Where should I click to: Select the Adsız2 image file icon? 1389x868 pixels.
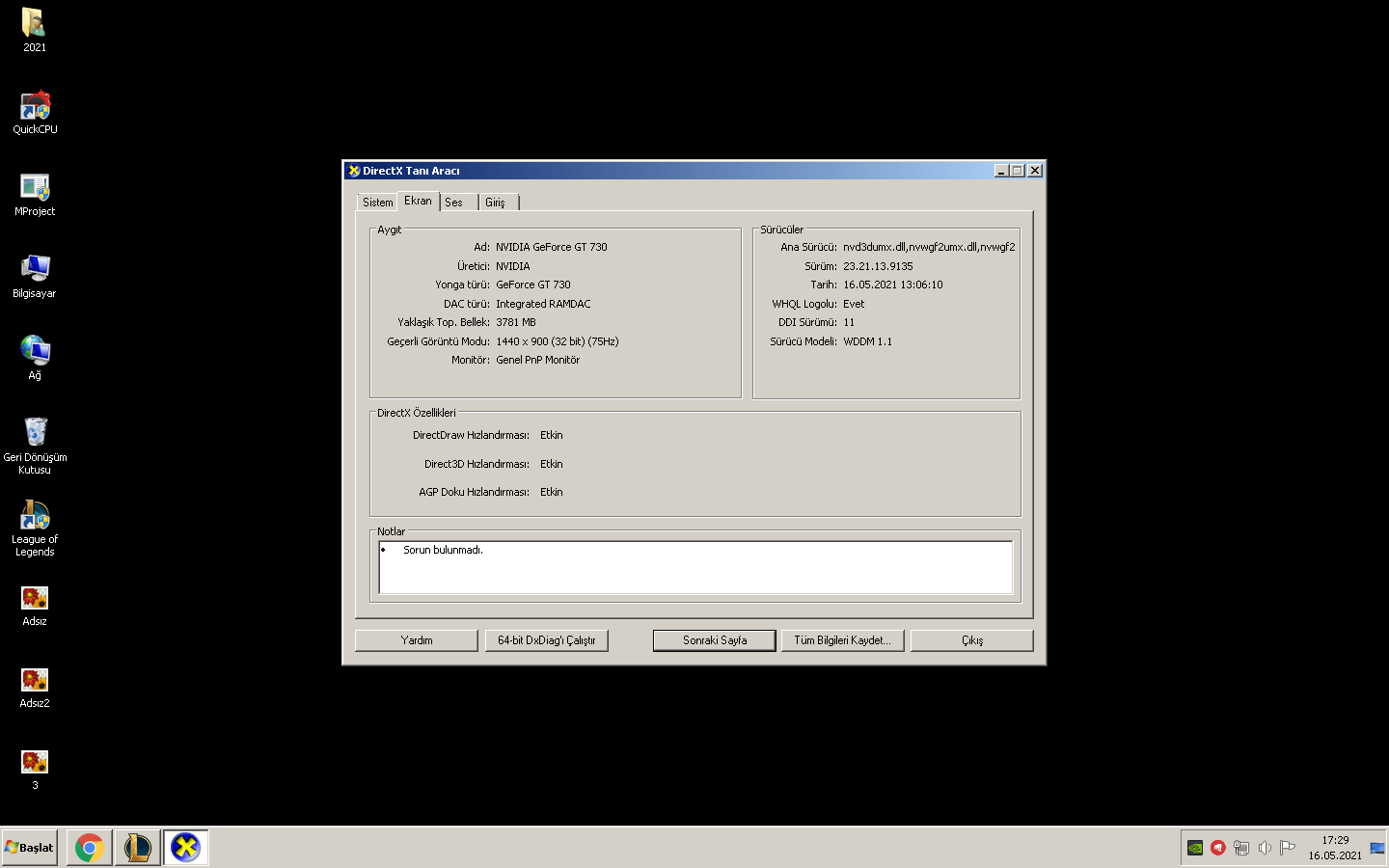[35, 688]
